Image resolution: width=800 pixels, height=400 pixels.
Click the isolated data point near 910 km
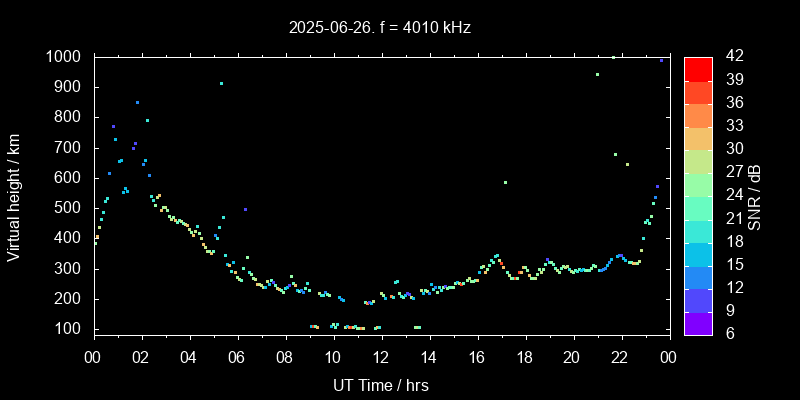[221, 83]
